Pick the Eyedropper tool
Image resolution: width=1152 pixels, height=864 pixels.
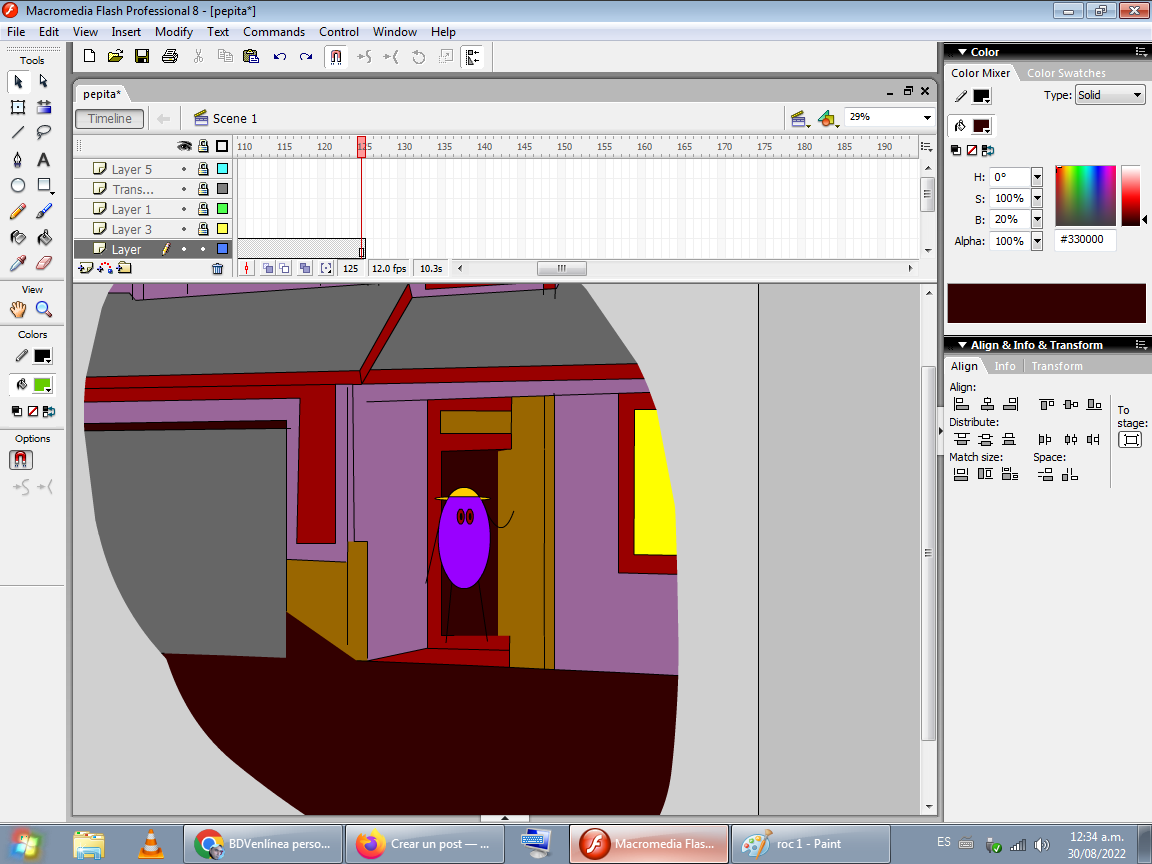(18, 263)
